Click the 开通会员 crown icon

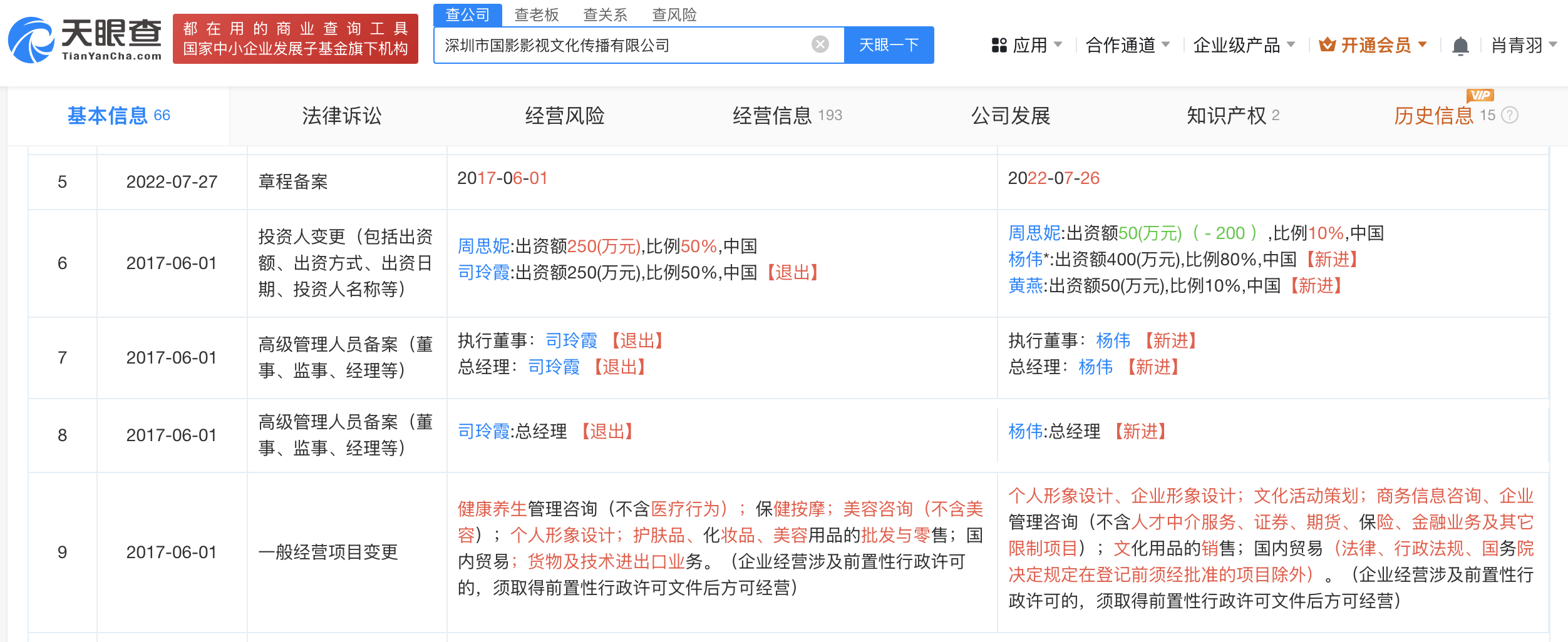[1327, 44]
